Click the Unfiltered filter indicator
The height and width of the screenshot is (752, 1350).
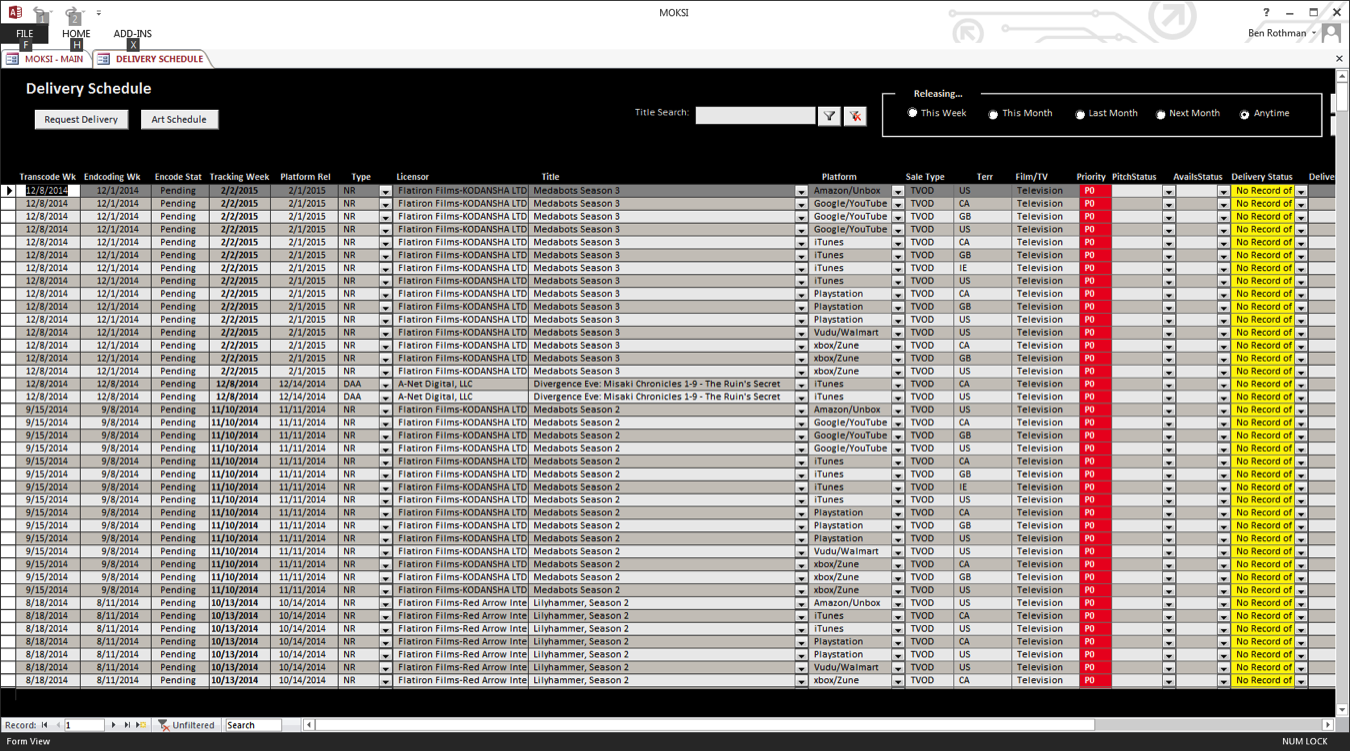[x=186, y=725]
